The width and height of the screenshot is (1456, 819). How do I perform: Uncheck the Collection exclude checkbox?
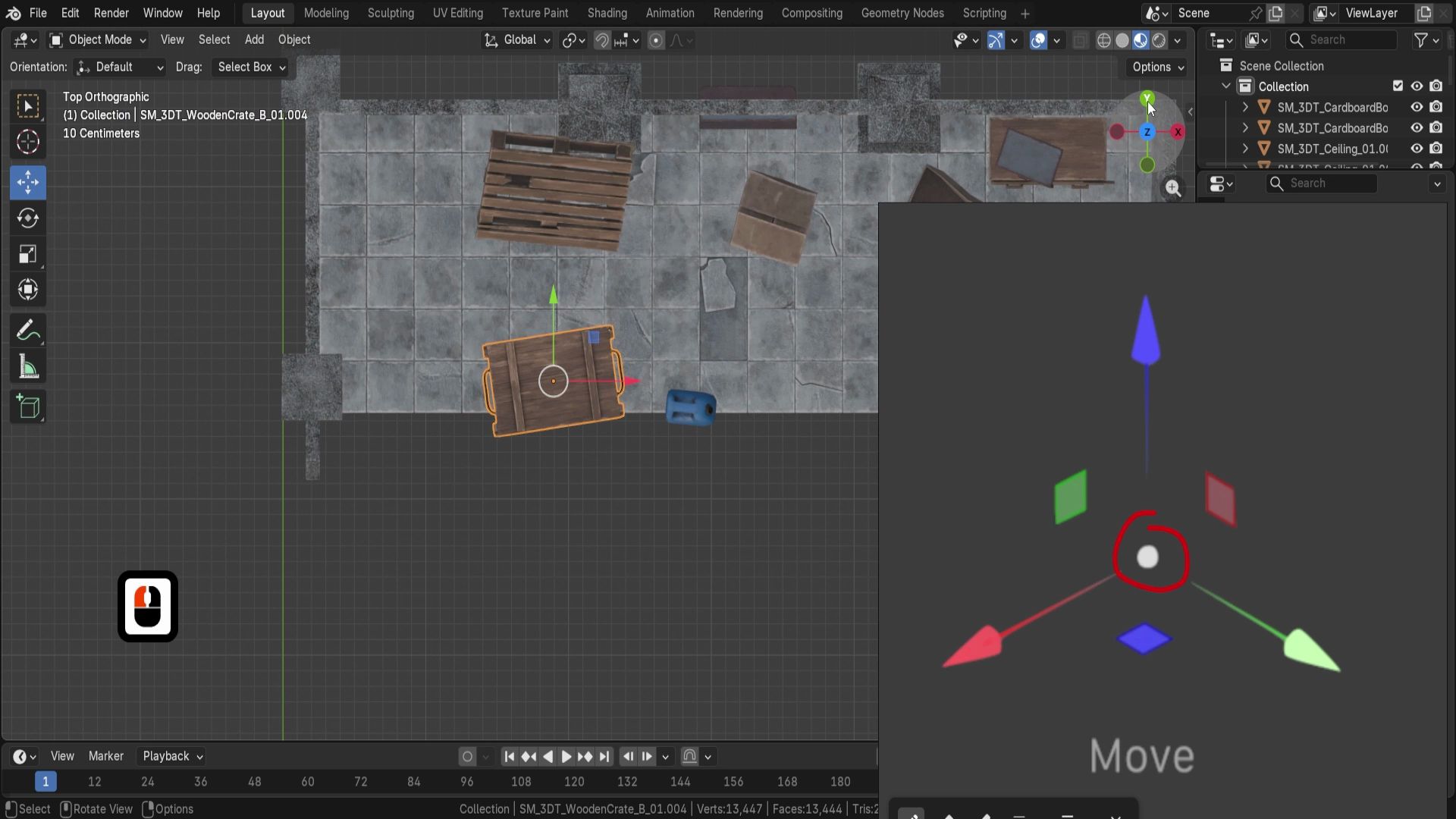[x=1398, y=86]
